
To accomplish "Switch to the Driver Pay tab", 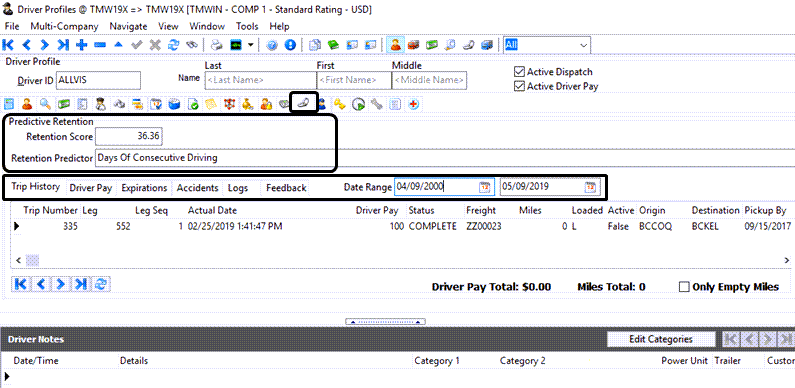I will click(91, 188).
